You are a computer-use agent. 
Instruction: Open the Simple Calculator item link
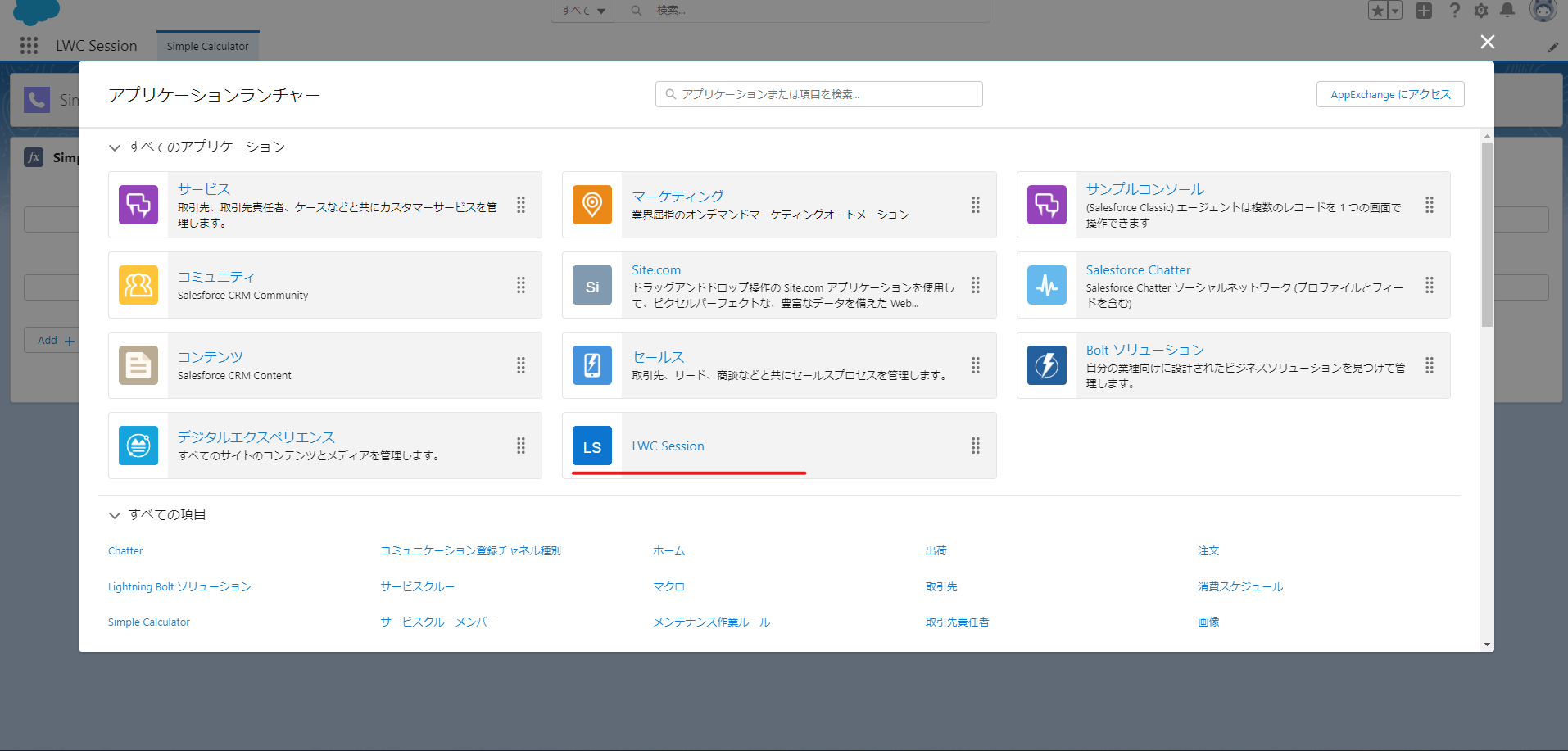[x=149, y=622]
